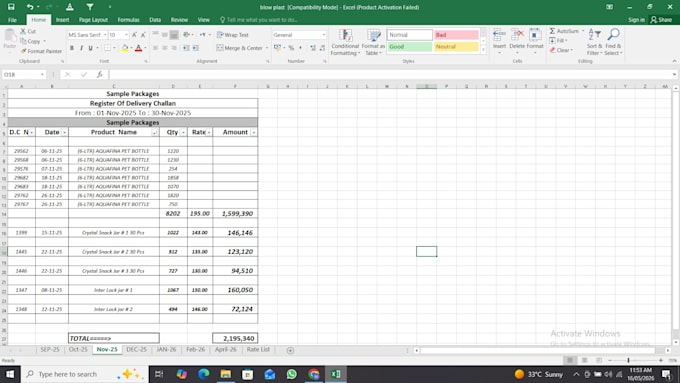Open the D.C N column filter arrow
Screen dimensions: 680x383
pyautogui.click(x=32, y=132)
